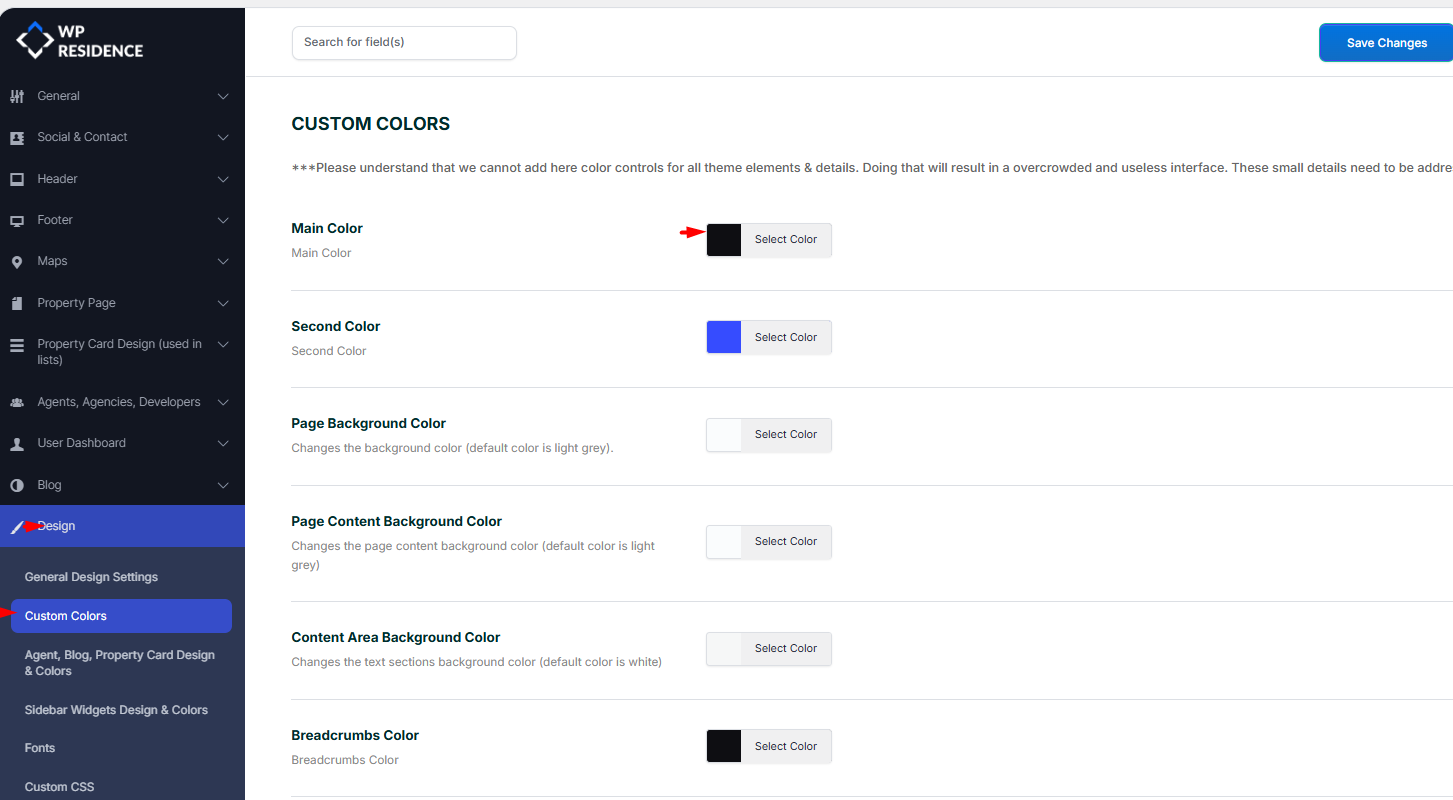Click the Header monitor icon
The height and width of the screenshot is (800, 1453).
[17, 179]
